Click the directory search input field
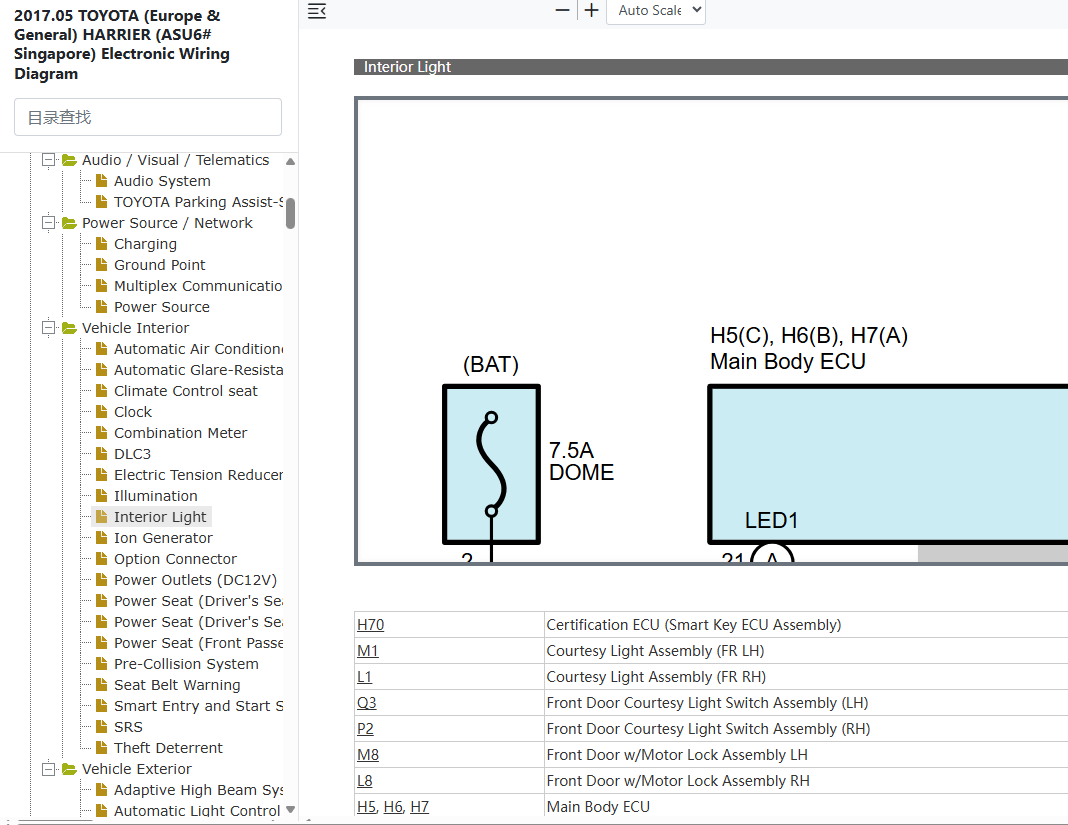The image size is (1068, 825). click(x=148, y=117)
